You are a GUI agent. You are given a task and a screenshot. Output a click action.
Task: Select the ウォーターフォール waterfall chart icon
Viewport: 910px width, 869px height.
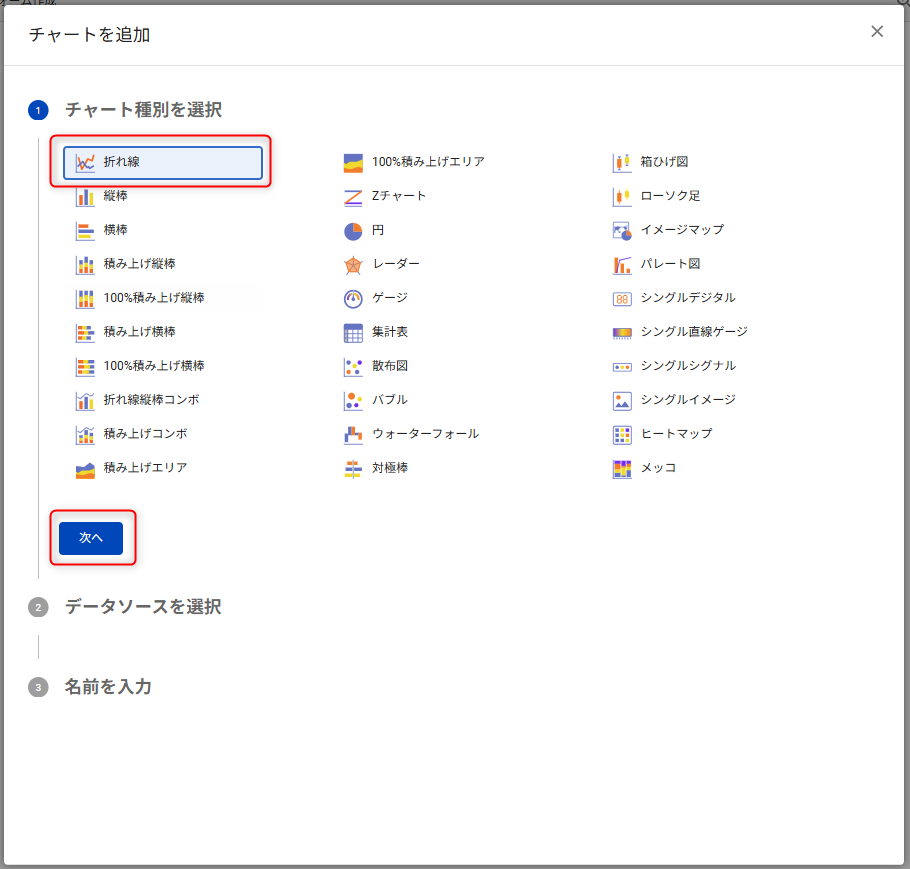point(353,434)
